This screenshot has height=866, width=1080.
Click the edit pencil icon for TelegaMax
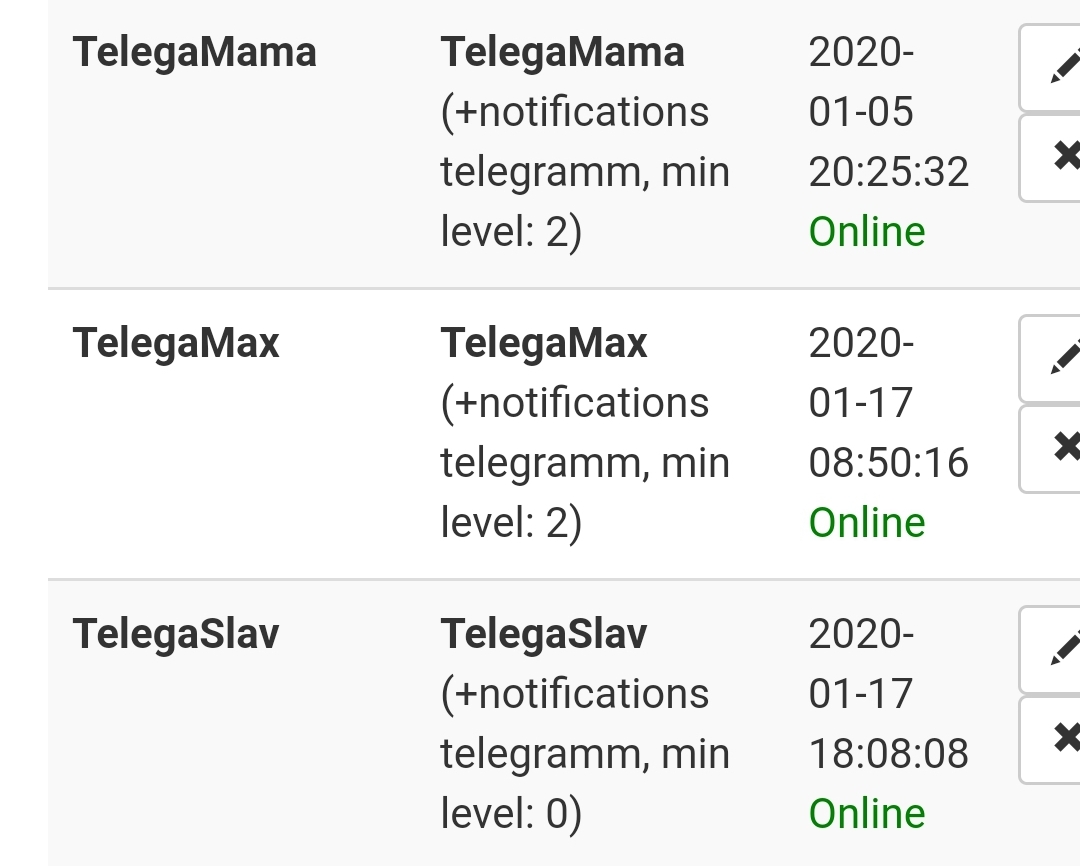(1062, 358)
